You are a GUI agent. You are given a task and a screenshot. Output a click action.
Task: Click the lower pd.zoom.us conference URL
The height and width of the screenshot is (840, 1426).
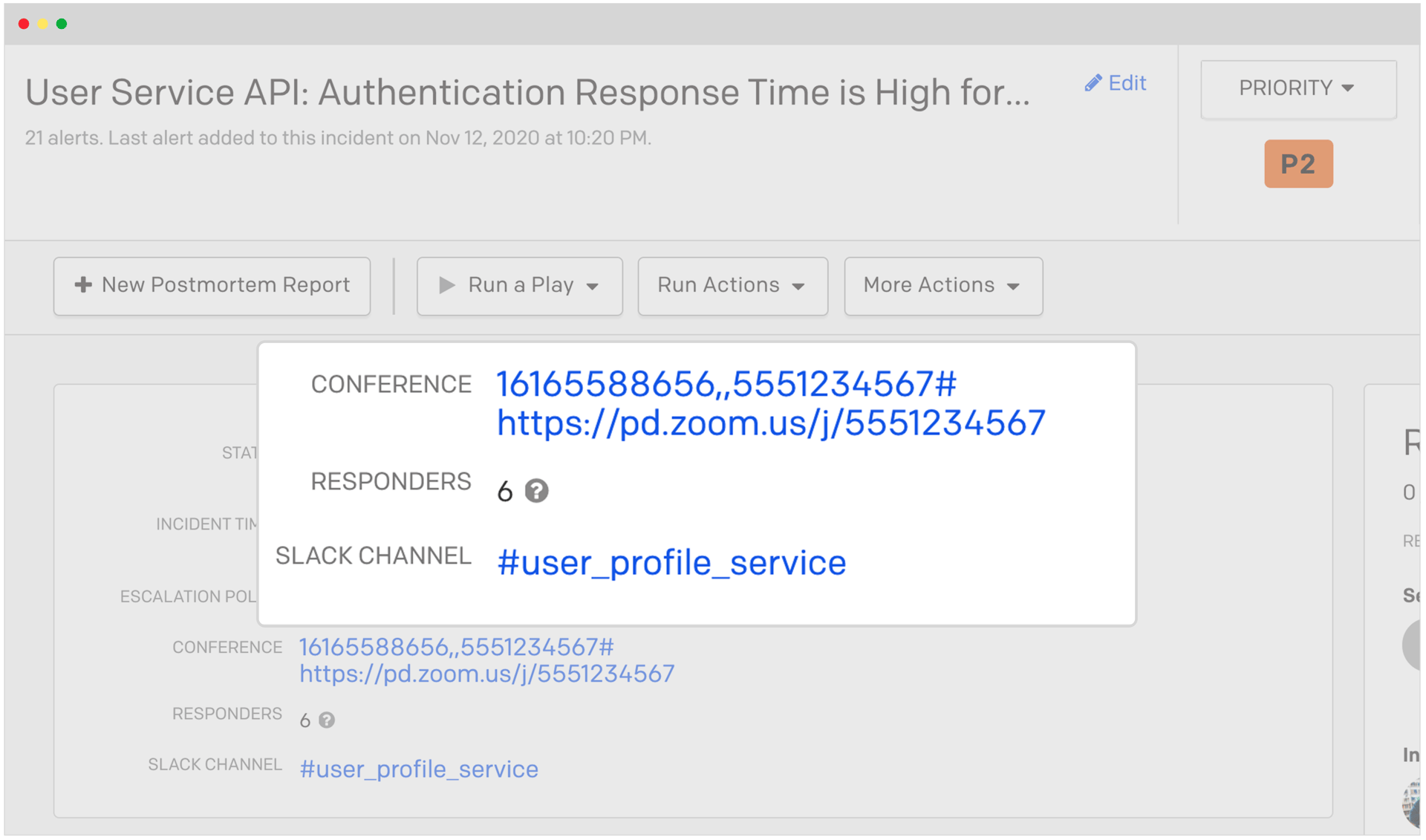(486, 674)
